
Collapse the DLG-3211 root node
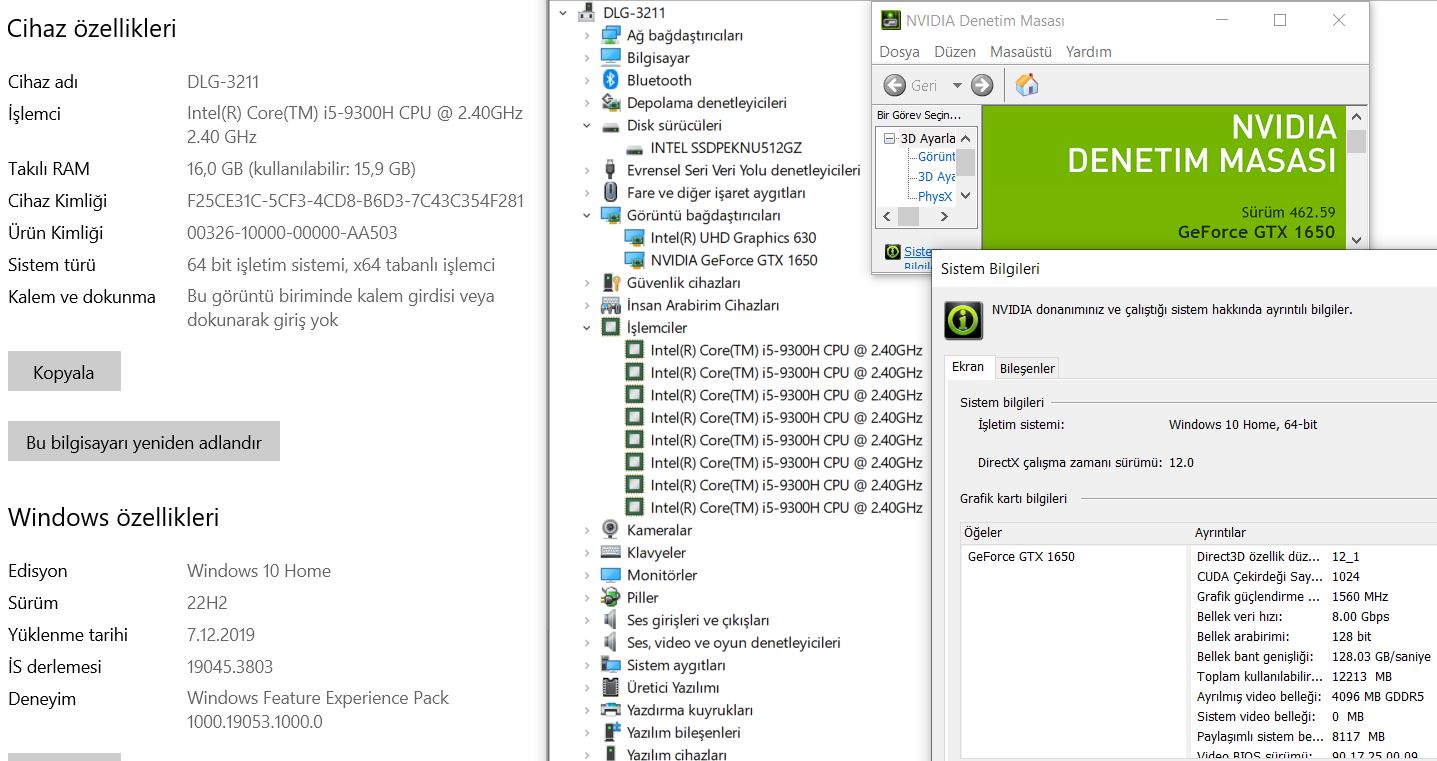click(563, 13)
